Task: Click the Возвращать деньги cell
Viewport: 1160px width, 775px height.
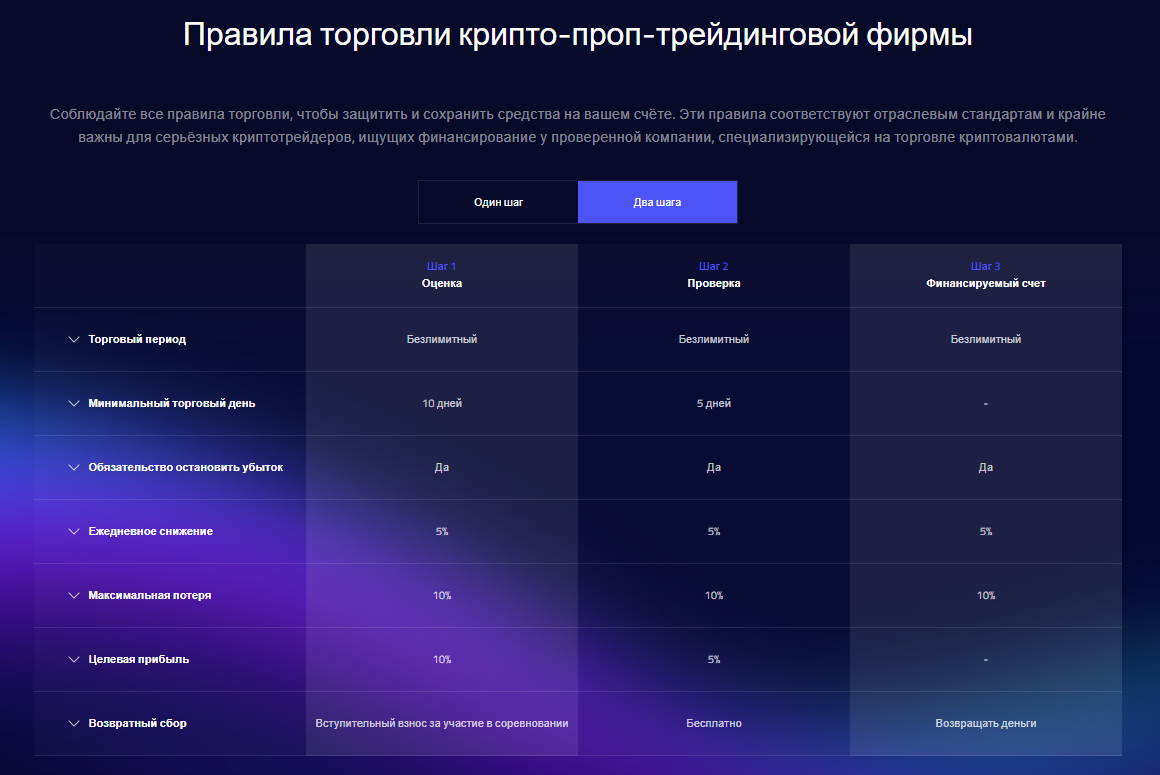Action: coord(985,723)
